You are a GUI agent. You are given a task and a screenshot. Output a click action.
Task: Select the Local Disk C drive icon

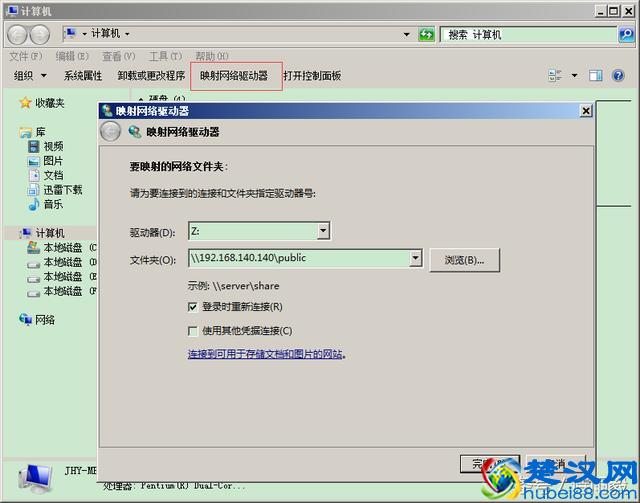pyautogui.click(x=33, y=247)
